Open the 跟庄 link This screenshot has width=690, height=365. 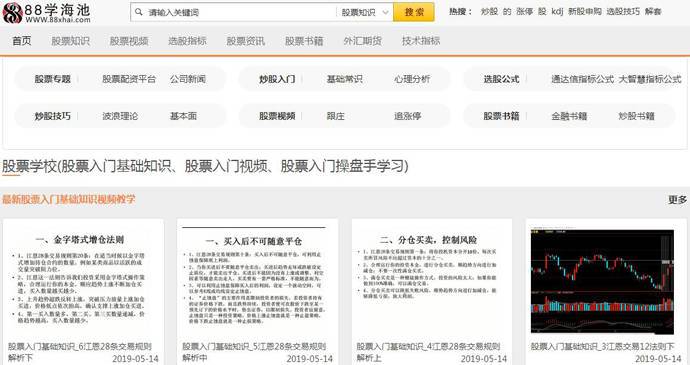coord(336,116)
